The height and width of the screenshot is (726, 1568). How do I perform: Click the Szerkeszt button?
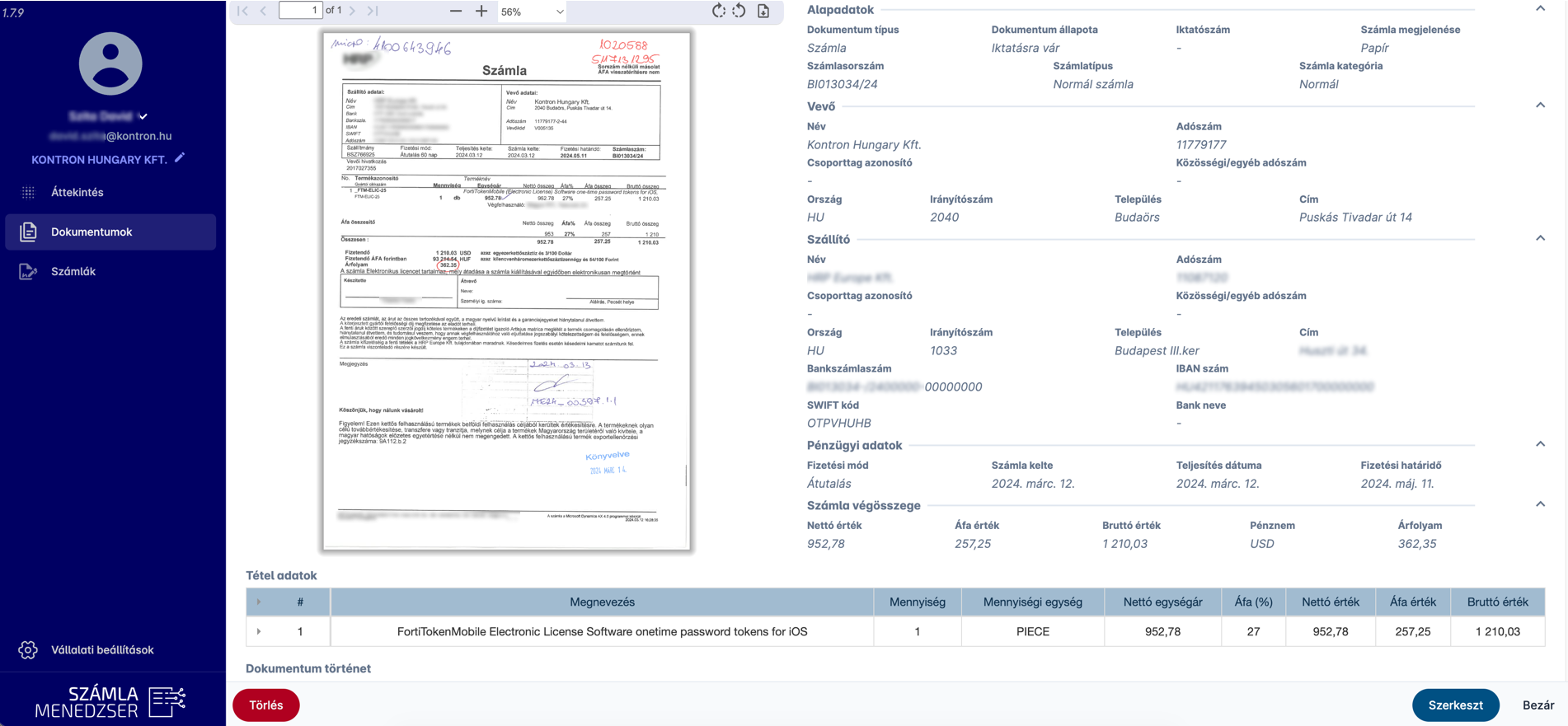1455,705
